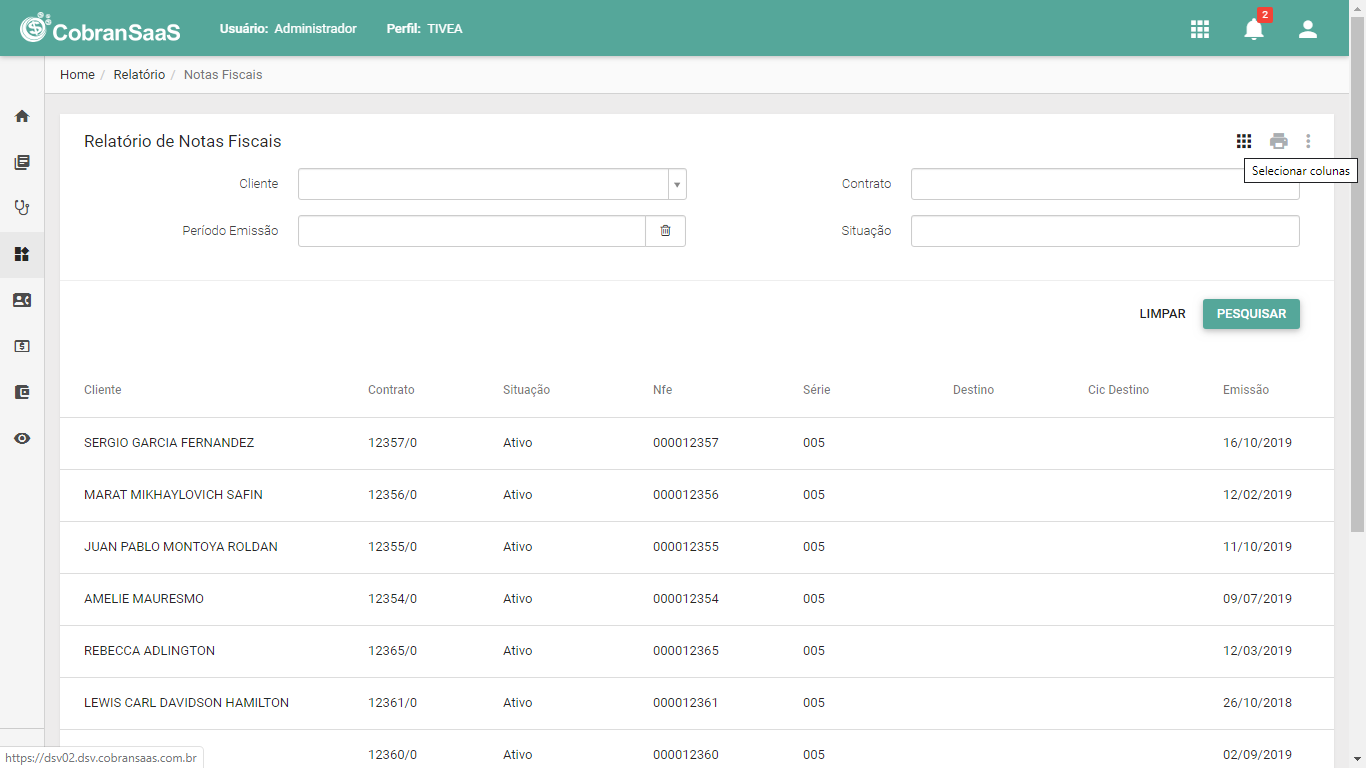Screen dimensions: 1366x768
Task: Click the Notas Fiscais breadcrumb
Action: pyautogui.click(x=223, y=75)
